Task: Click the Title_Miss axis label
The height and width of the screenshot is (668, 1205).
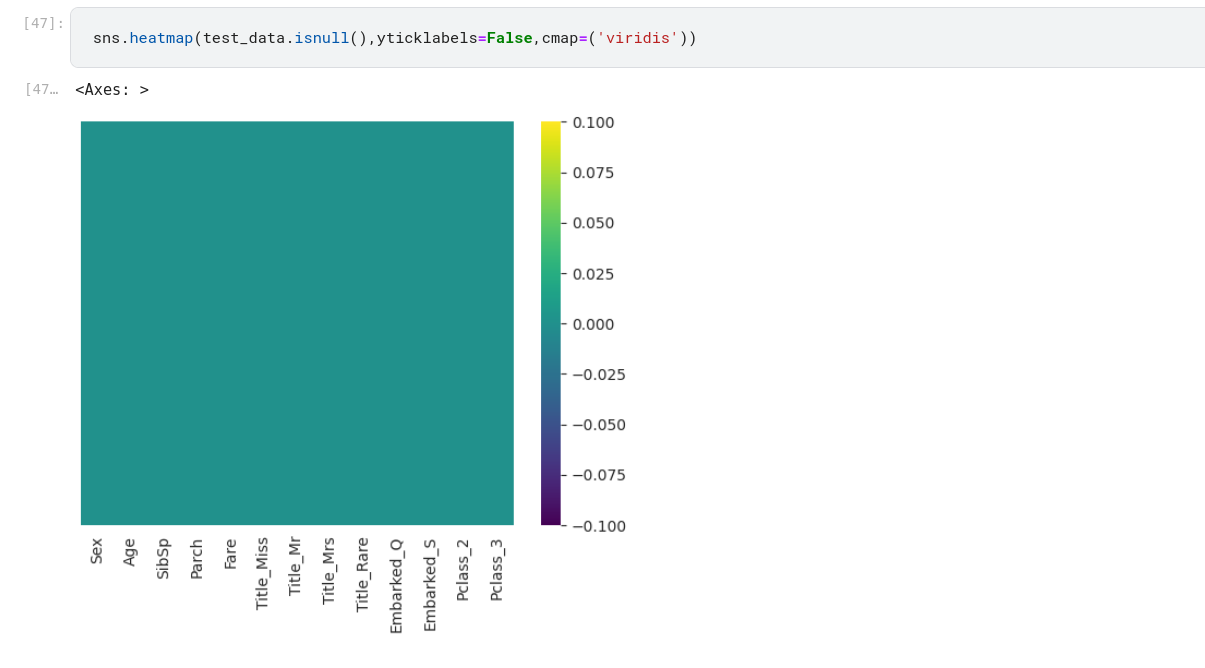Action: (x=263, y=573)
